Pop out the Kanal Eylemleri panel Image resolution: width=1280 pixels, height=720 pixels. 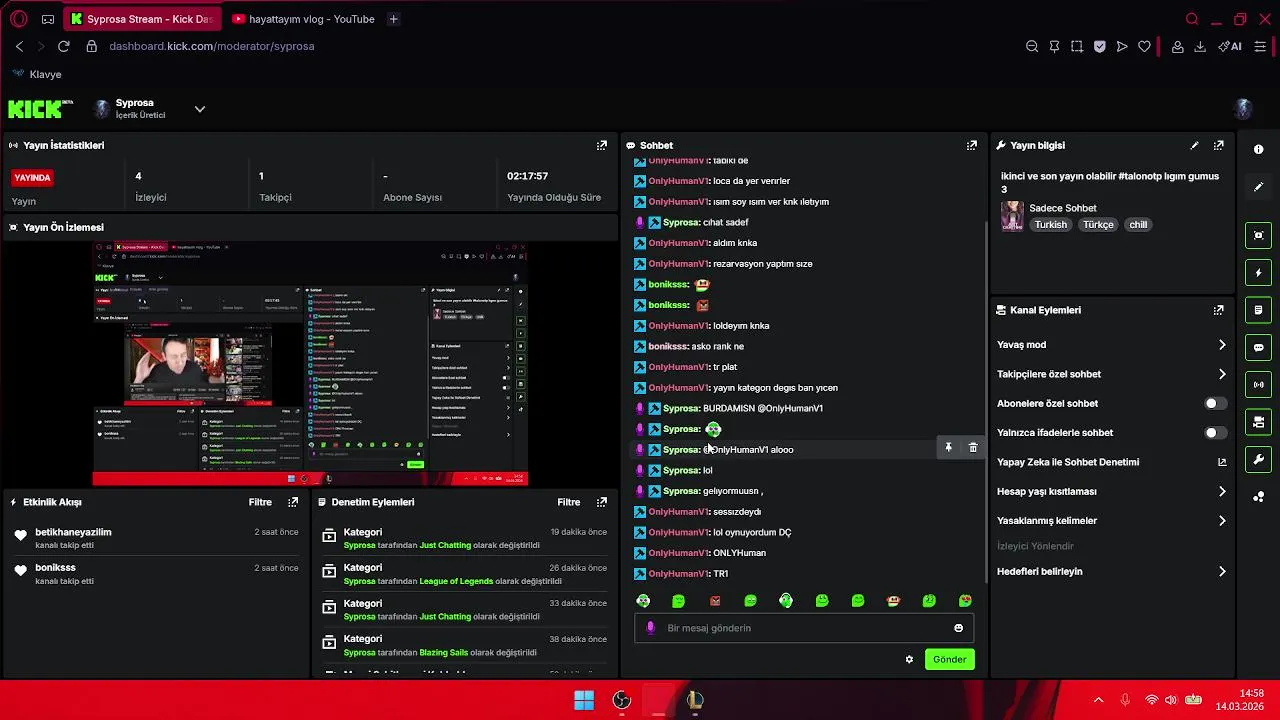point(1218,310)
